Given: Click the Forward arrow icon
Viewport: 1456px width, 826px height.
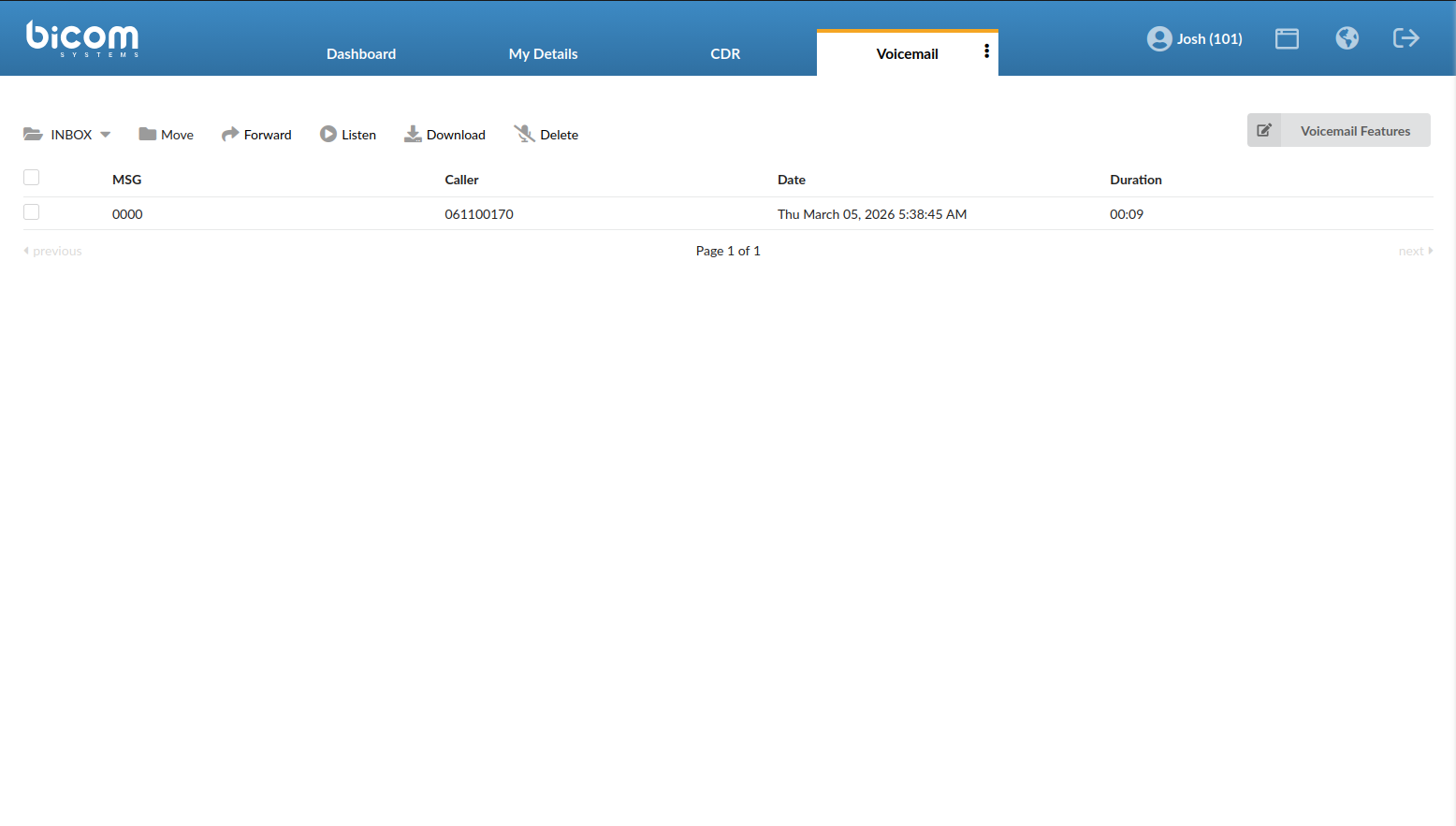Looking at the screenshot, I should [230, 134].
